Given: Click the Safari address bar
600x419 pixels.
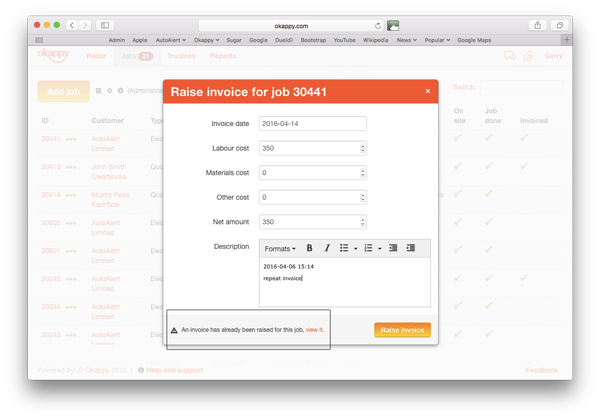Looking at the screenshot, I should click(x=291, y=26).
